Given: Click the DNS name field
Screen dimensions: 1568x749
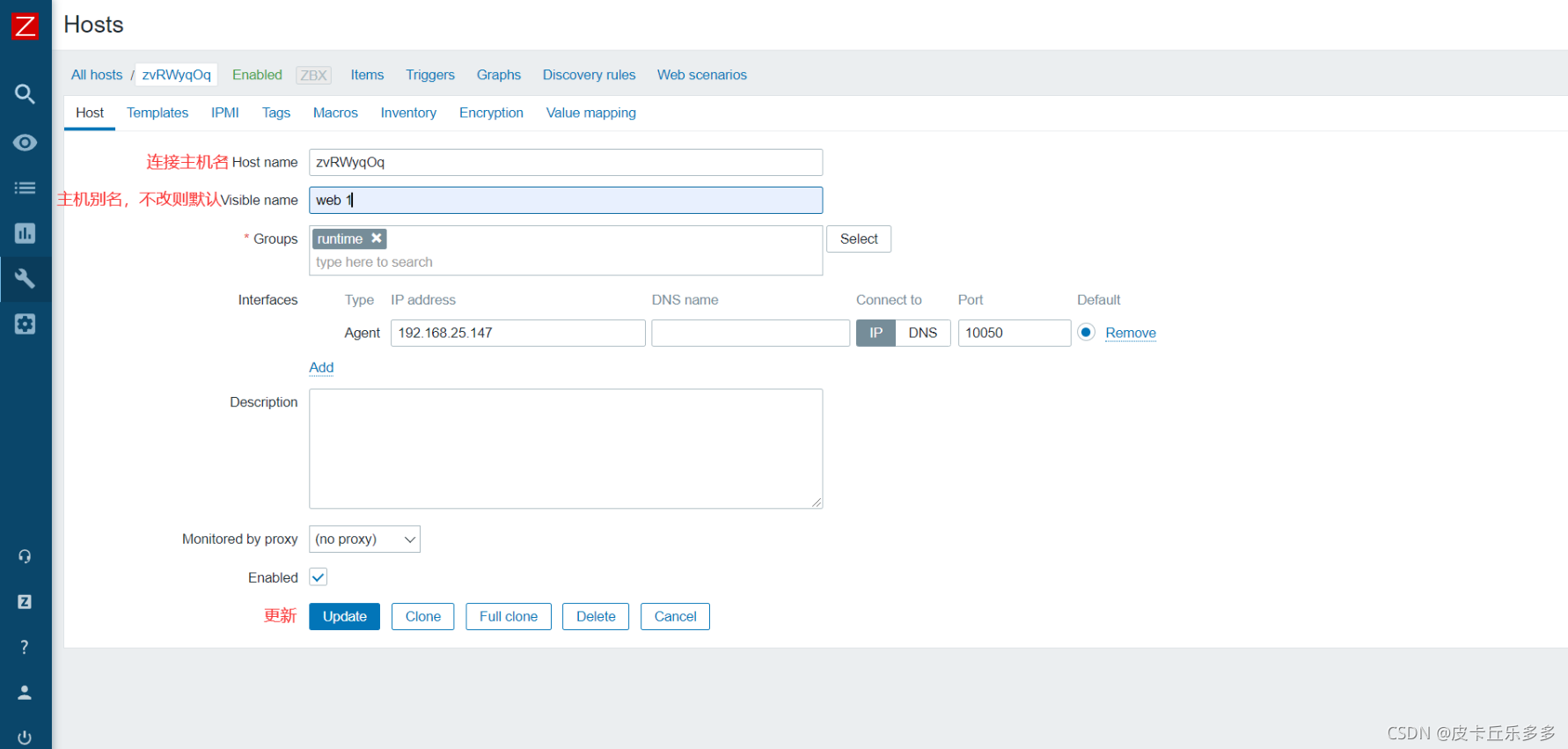Looking at the screenshot, I should tap(751, 333).
